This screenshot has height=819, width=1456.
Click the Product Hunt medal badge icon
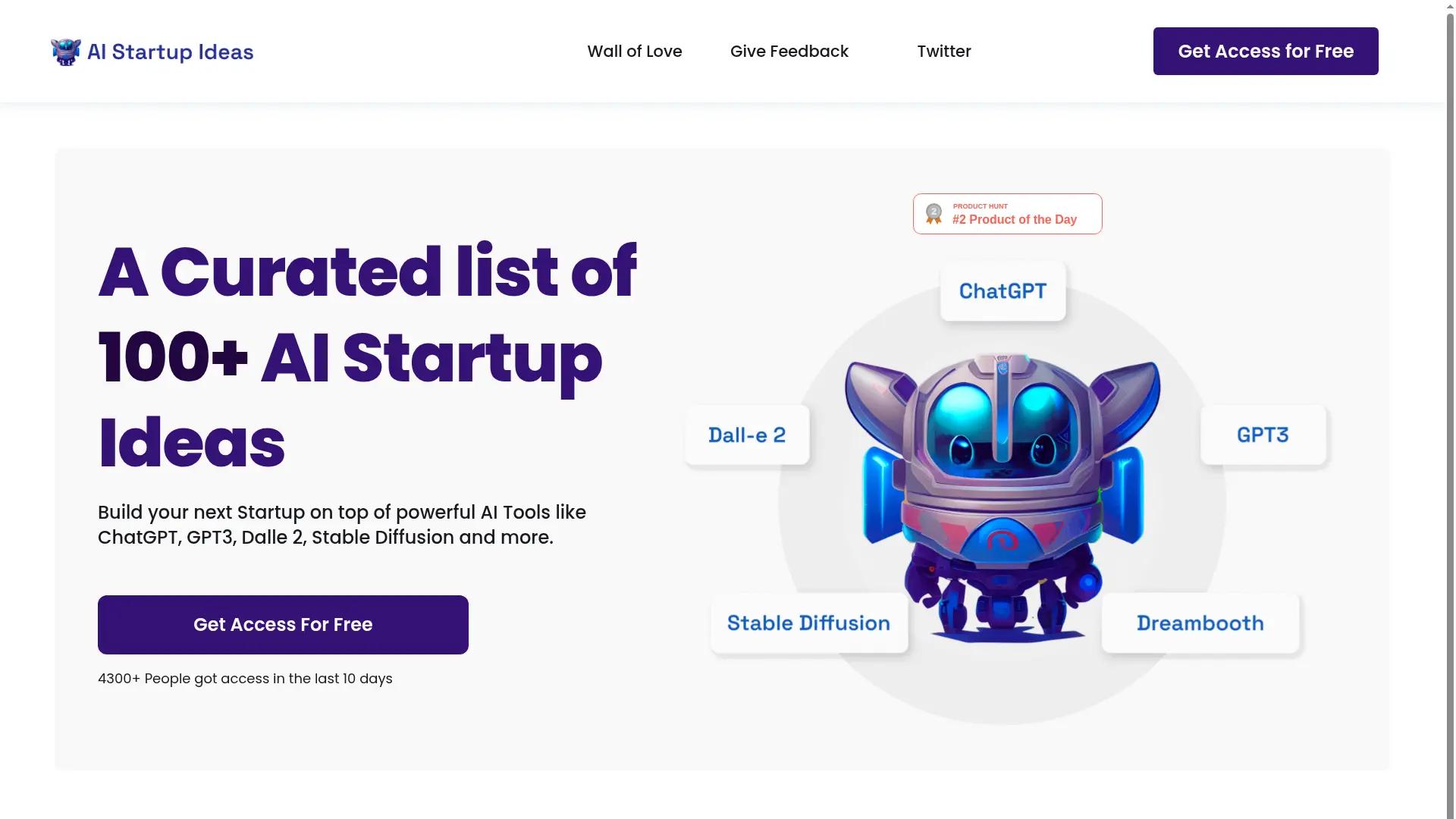pos(934,213)
